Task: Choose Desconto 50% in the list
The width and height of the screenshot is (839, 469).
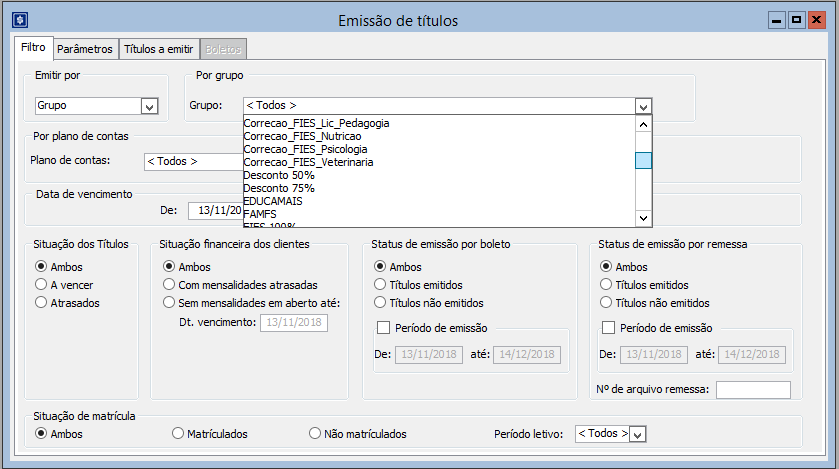Action: (279, 175)
